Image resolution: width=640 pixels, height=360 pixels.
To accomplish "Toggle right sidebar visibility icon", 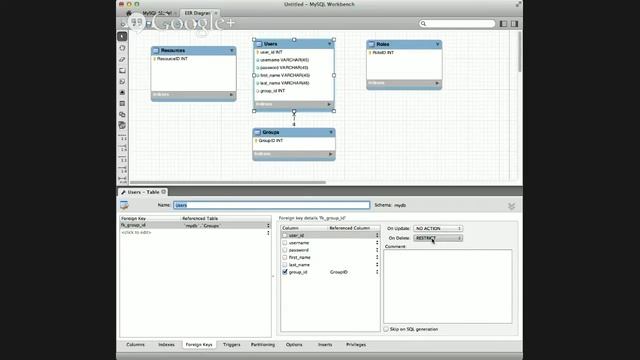I will [x=514, y=24].
